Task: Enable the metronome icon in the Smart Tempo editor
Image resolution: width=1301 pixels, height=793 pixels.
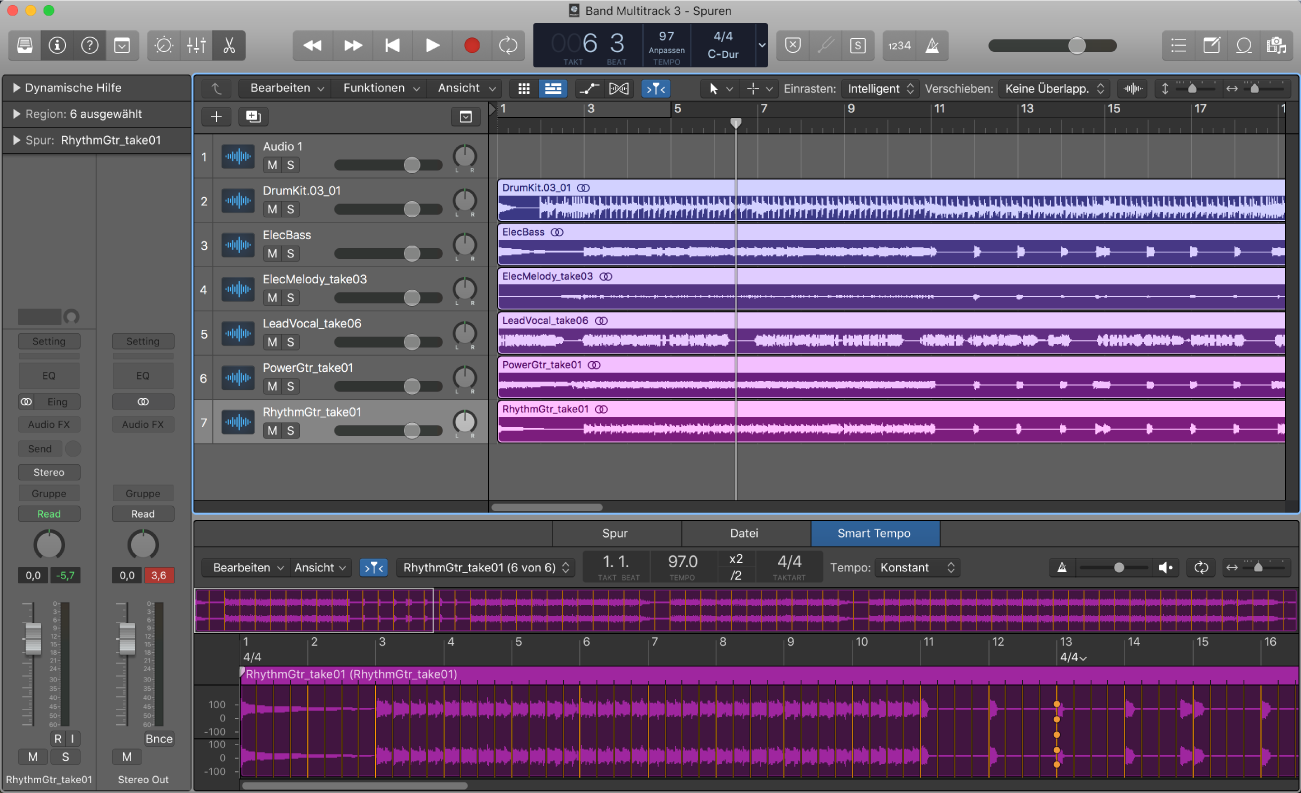Action: click(x=1062, y=567)
